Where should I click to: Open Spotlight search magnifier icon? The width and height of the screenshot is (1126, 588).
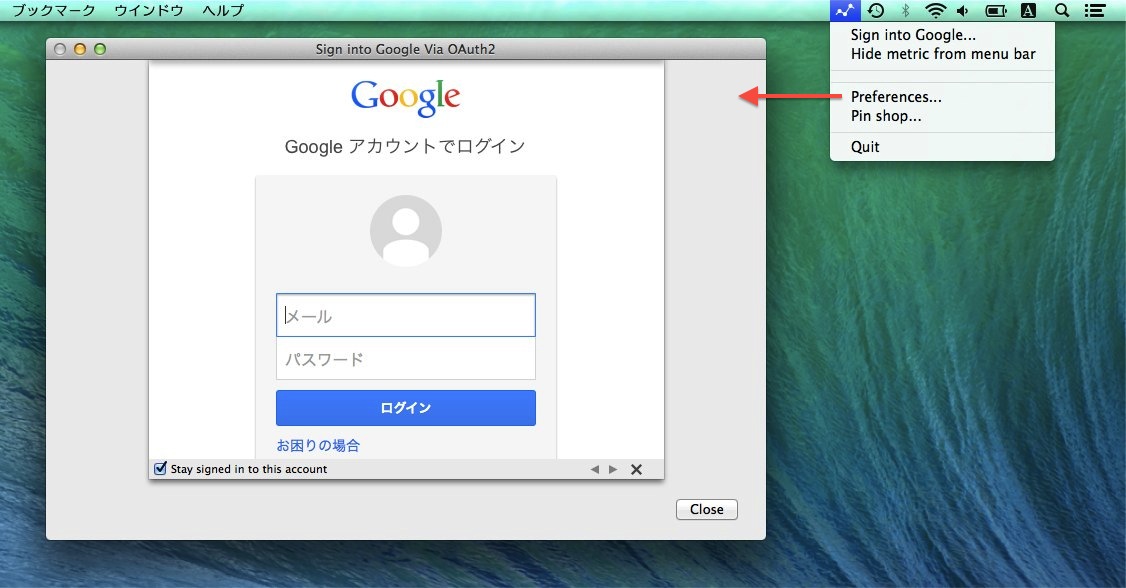[x=1062, y=10]
